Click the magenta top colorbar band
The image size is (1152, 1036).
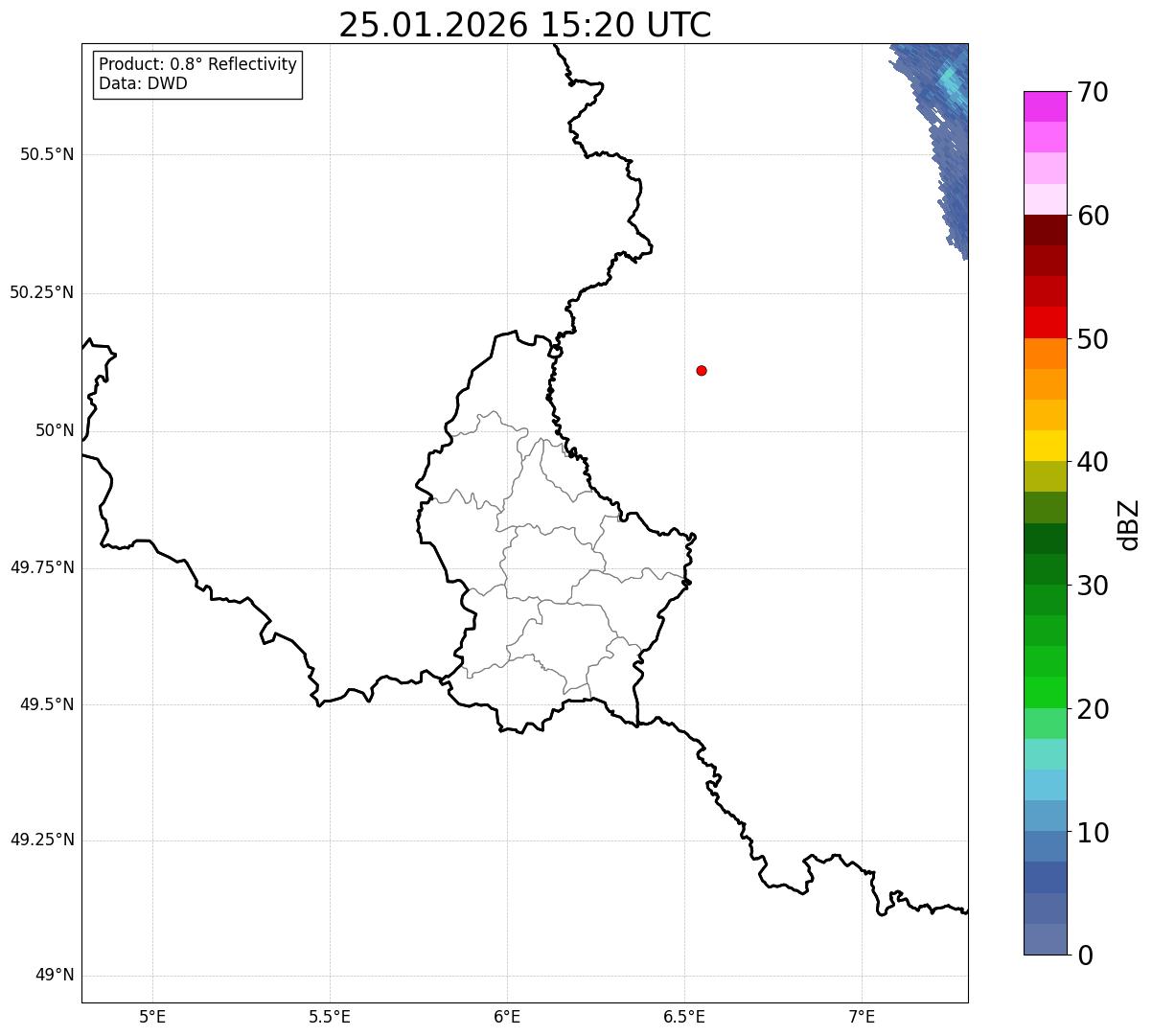(x=1046, y=106)
